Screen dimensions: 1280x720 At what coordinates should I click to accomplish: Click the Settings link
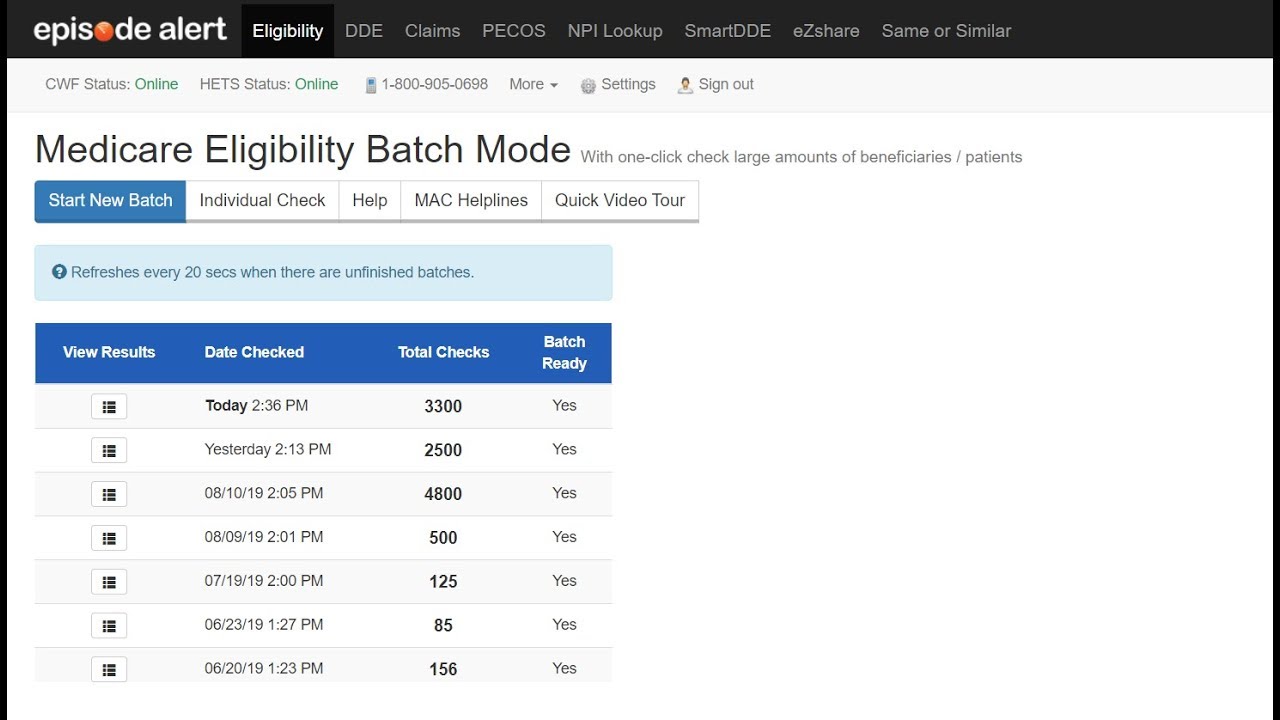click(628, 84)
